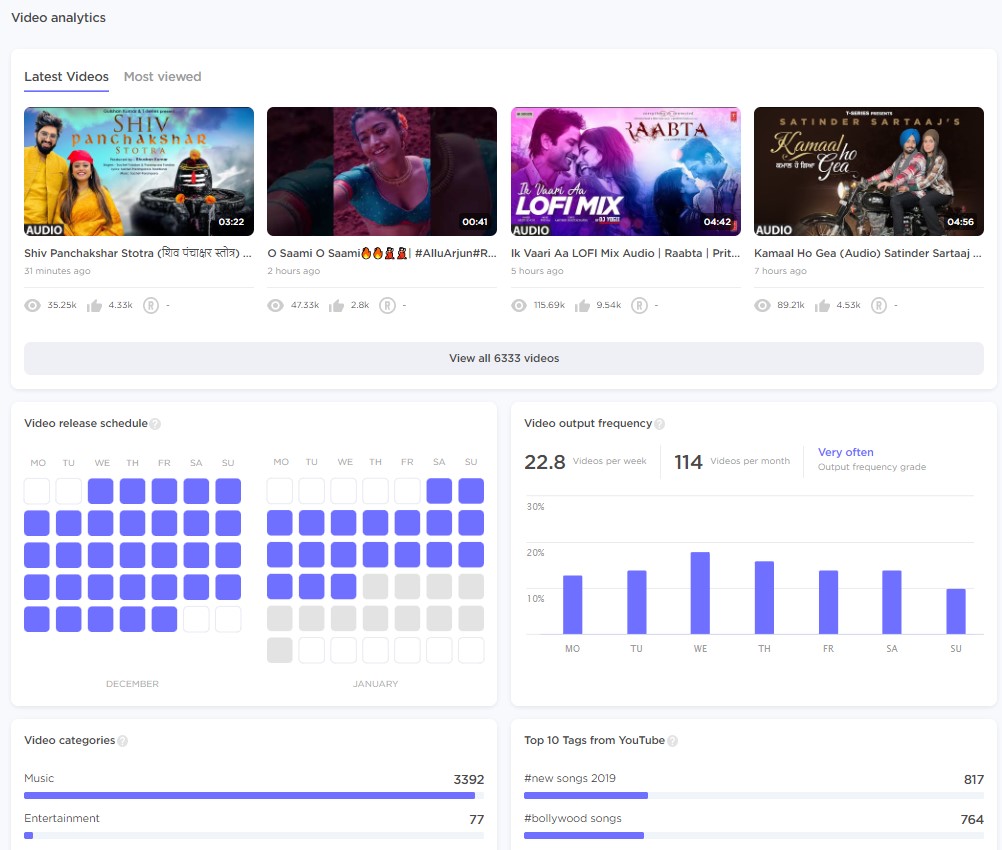Select the Latest Videos tab

pyautogui.click(x=66, y=77)
